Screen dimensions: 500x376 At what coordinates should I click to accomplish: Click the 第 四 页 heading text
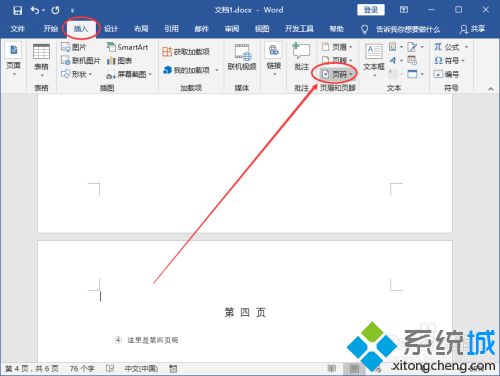coord(245,312)
